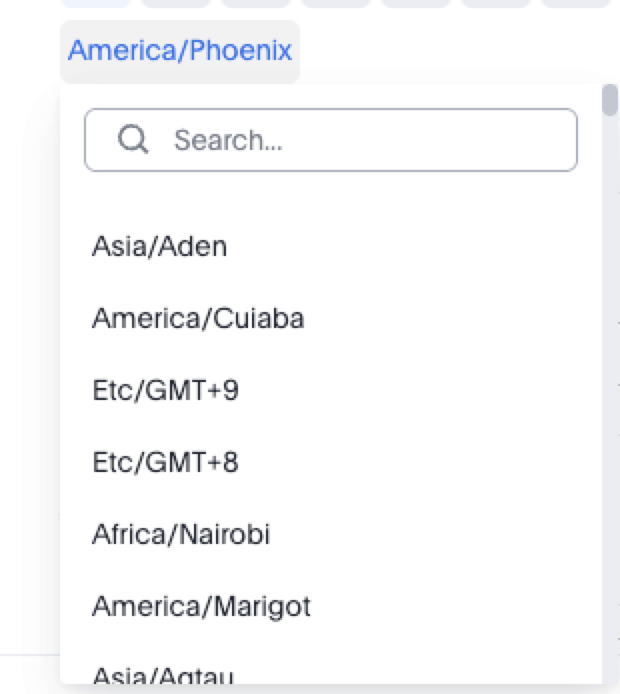
Task: Click the second cut-off pill in the top row
Action: 175,3
